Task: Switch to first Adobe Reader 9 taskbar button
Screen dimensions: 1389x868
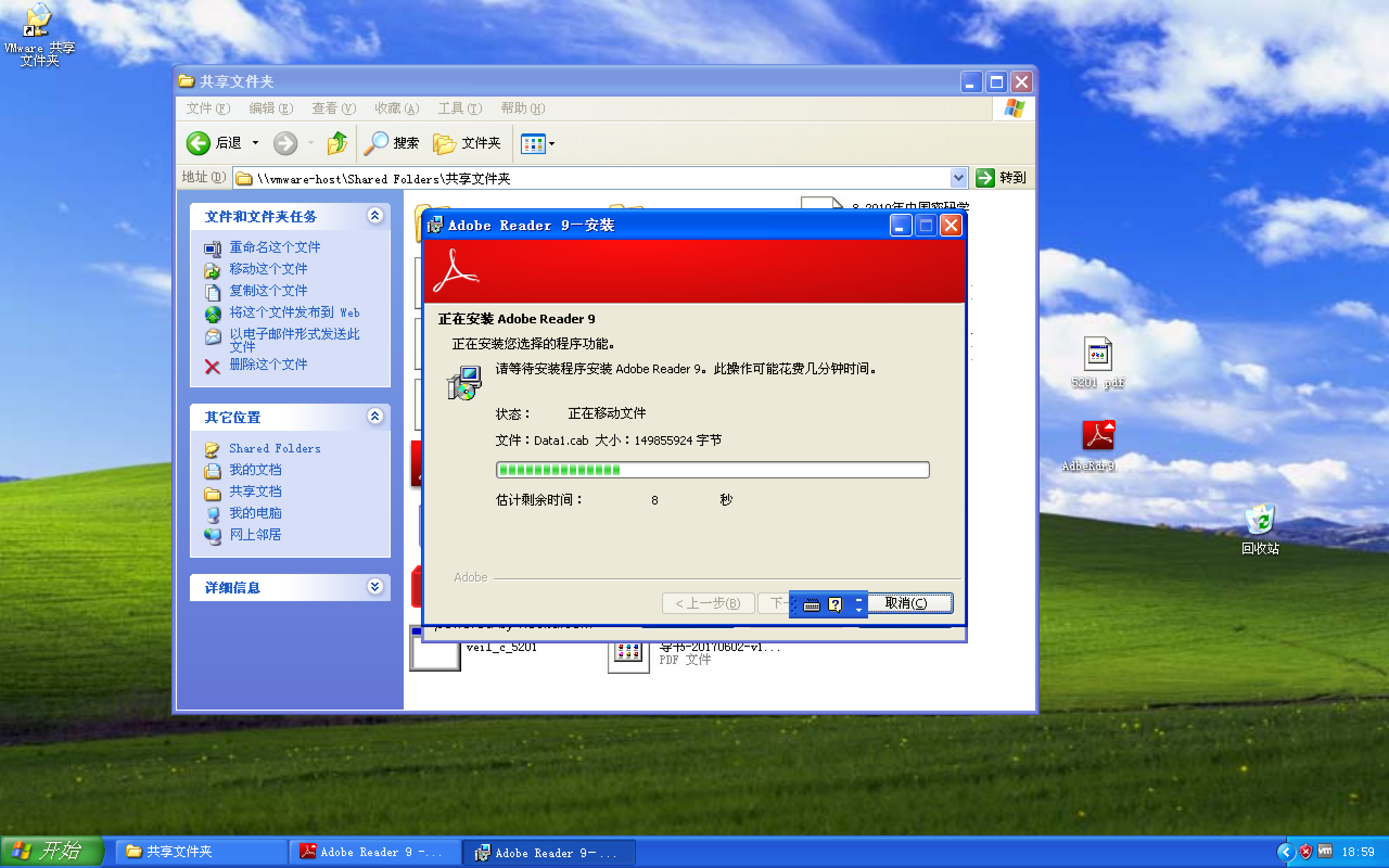Action: coord(375,852)
